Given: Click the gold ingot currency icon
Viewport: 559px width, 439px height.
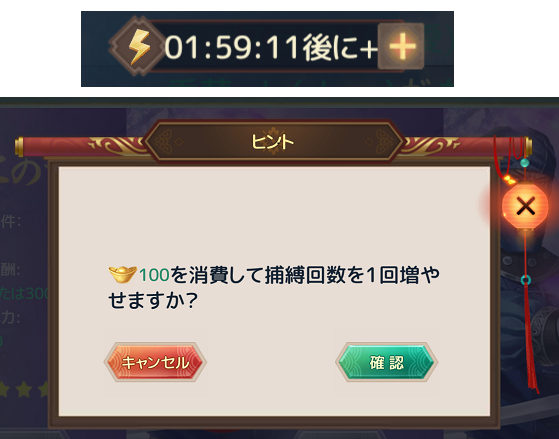Looking at the screenshot, I should pyautogui.click(x=123, y=274).
